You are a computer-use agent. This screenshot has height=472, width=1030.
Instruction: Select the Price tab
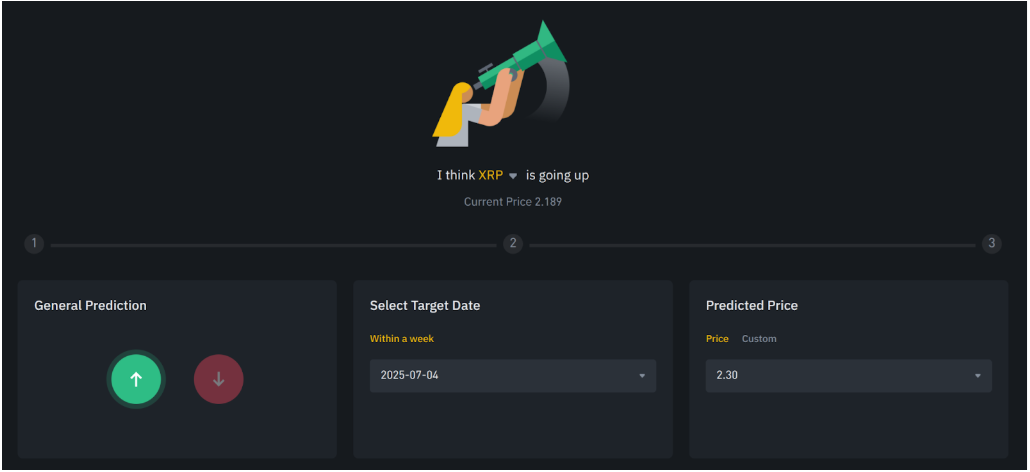[x=717, y=339]
